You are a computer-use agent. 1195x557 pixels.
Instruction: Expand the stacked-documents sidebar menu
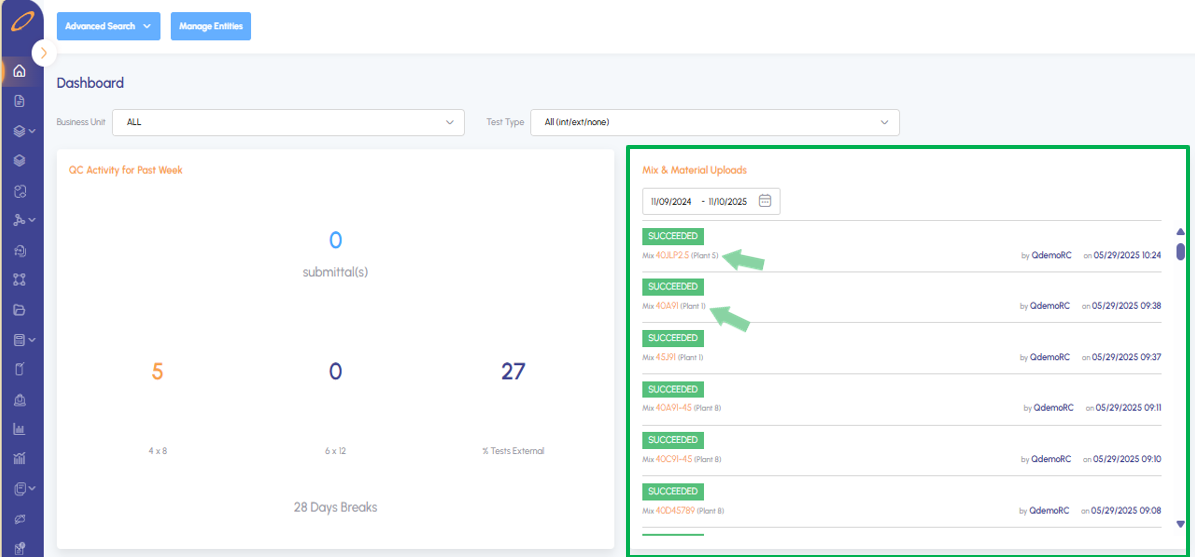coord(24,488)
